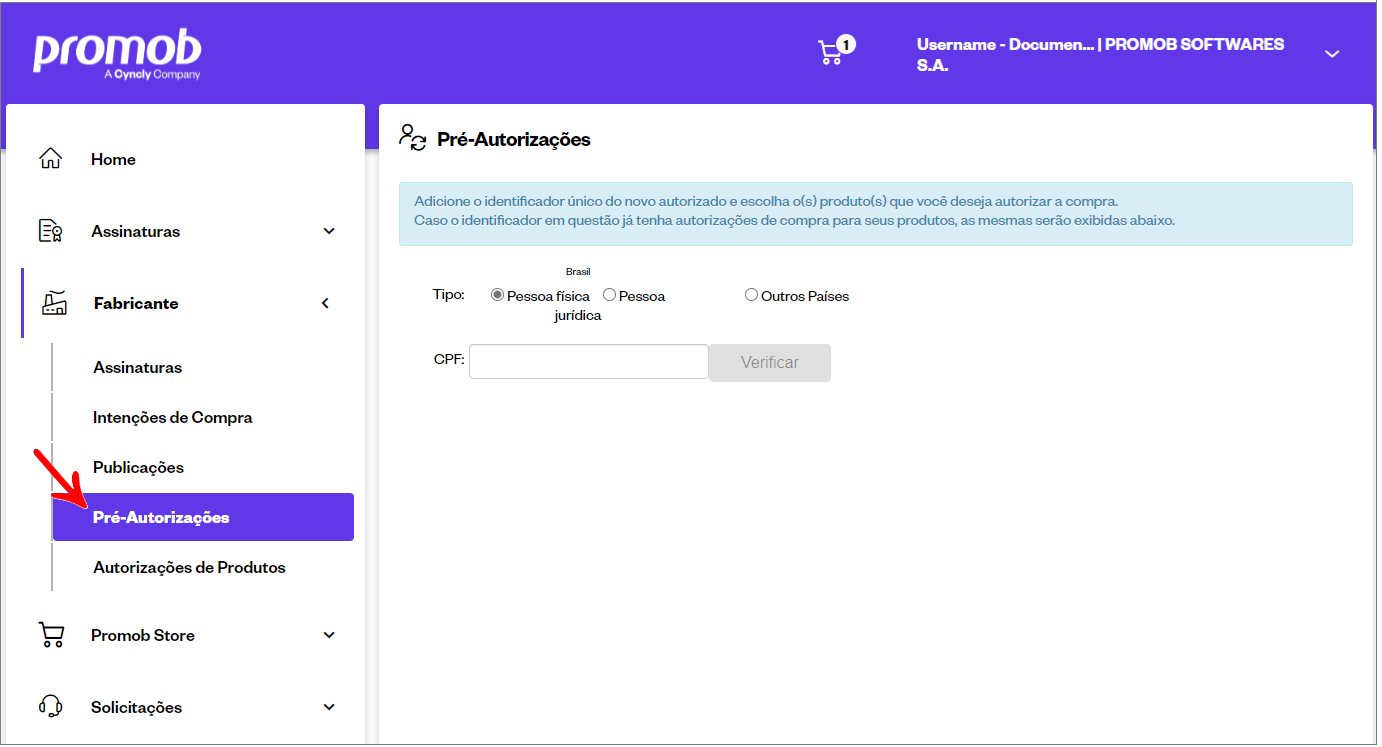
Task: Select the Pré-Autorizações submenu item
Action: [203, 517]
